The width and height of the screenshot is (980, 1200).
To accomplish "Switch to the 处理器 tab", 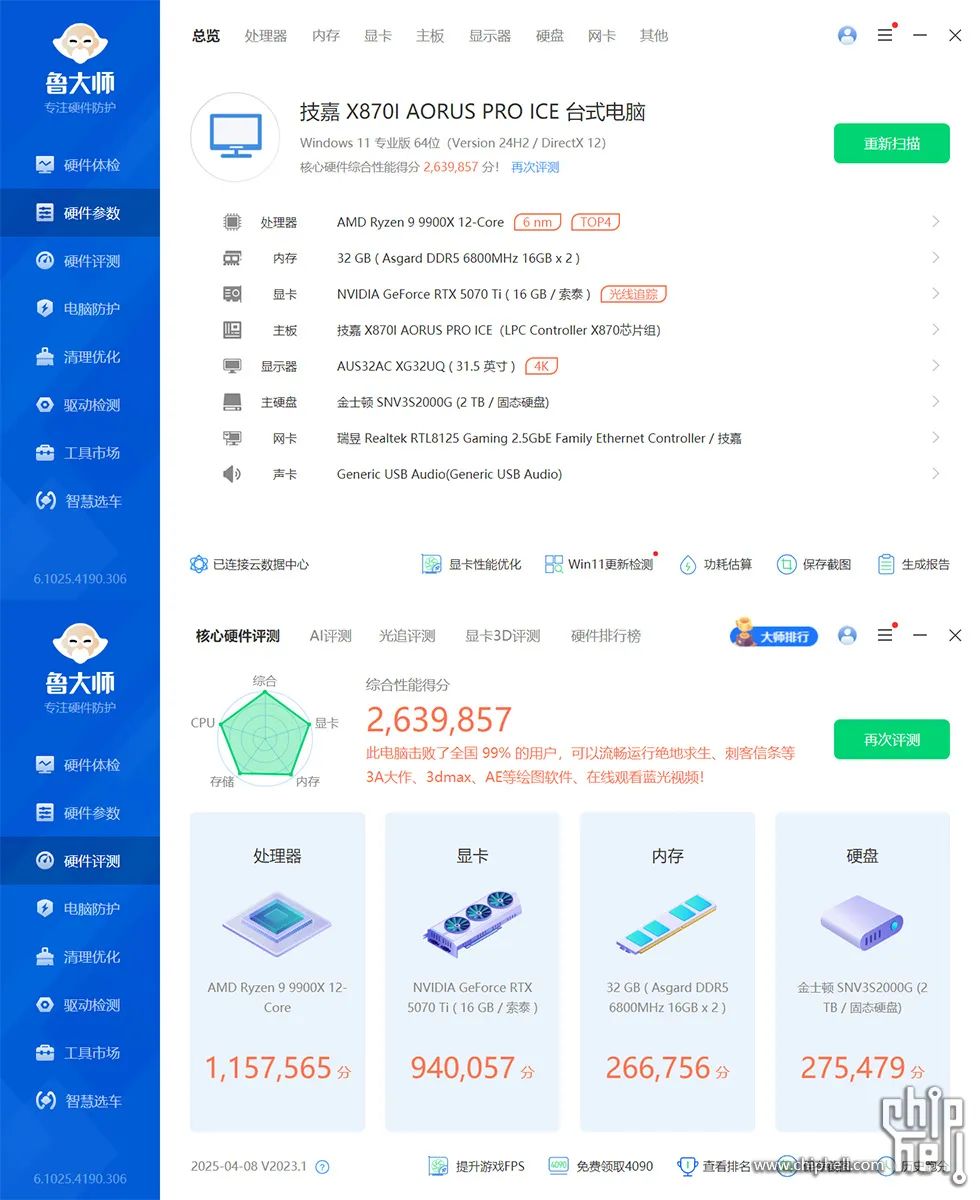I will [x=266, y=35].
